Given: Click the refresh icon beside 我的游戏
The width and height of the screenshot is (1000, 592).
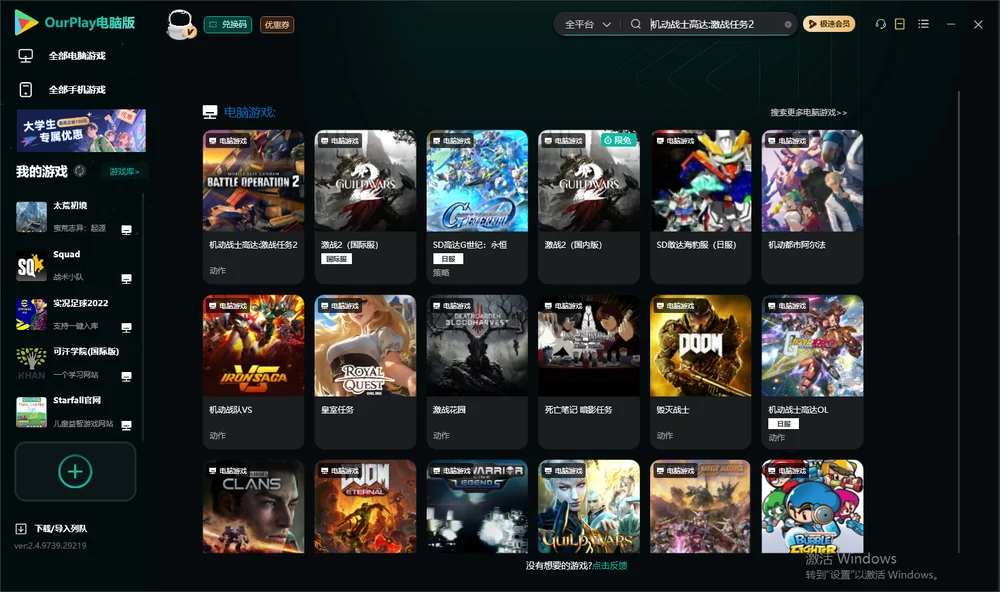Looking at the screenshot, I should pyautogui.click(x=80, y=171).
